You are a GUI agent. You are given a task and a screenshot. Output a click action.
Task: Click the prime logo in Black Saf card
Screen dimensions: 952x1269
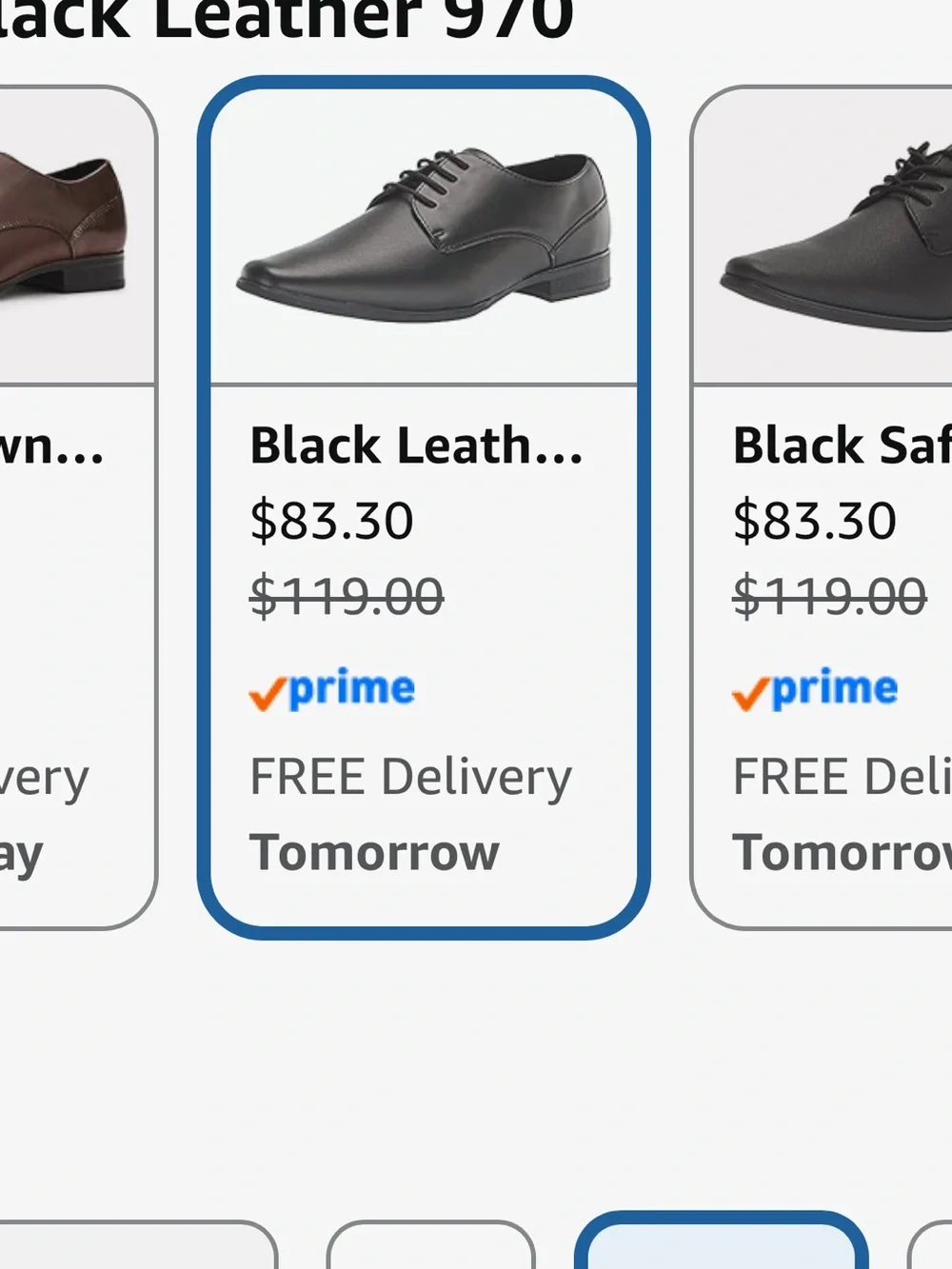coord(815,689)
